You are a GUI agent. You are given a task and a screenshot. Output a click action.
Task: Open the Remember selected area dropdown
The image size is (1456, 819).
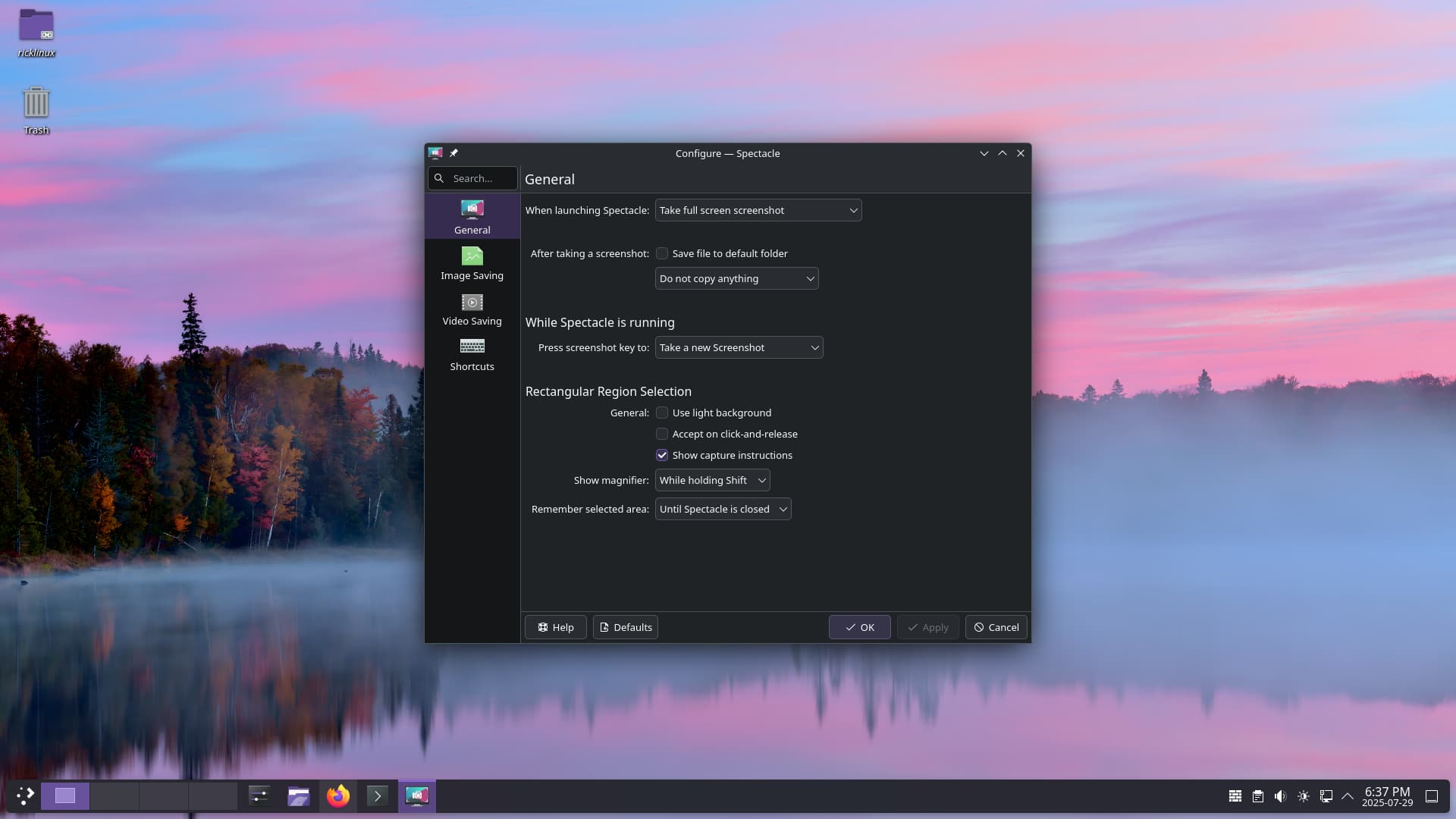723,509
